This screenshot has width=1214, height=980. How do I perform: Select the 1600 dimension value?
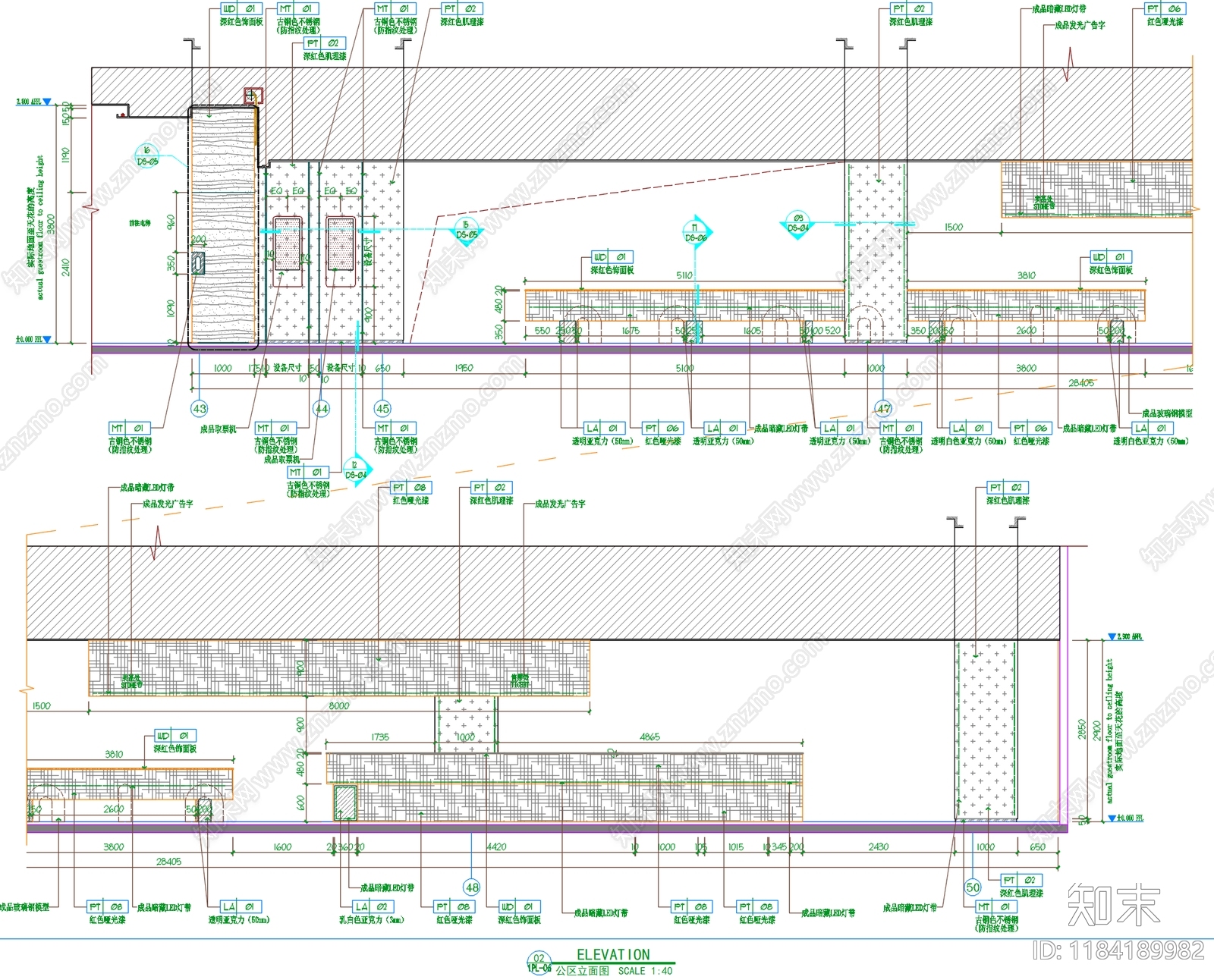(x=281, y=847)
